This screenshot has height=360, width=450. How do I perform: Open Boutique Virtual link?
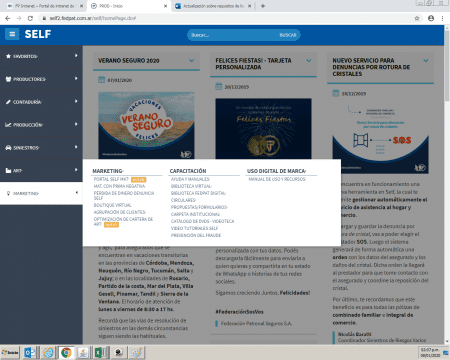coord(113,205)
